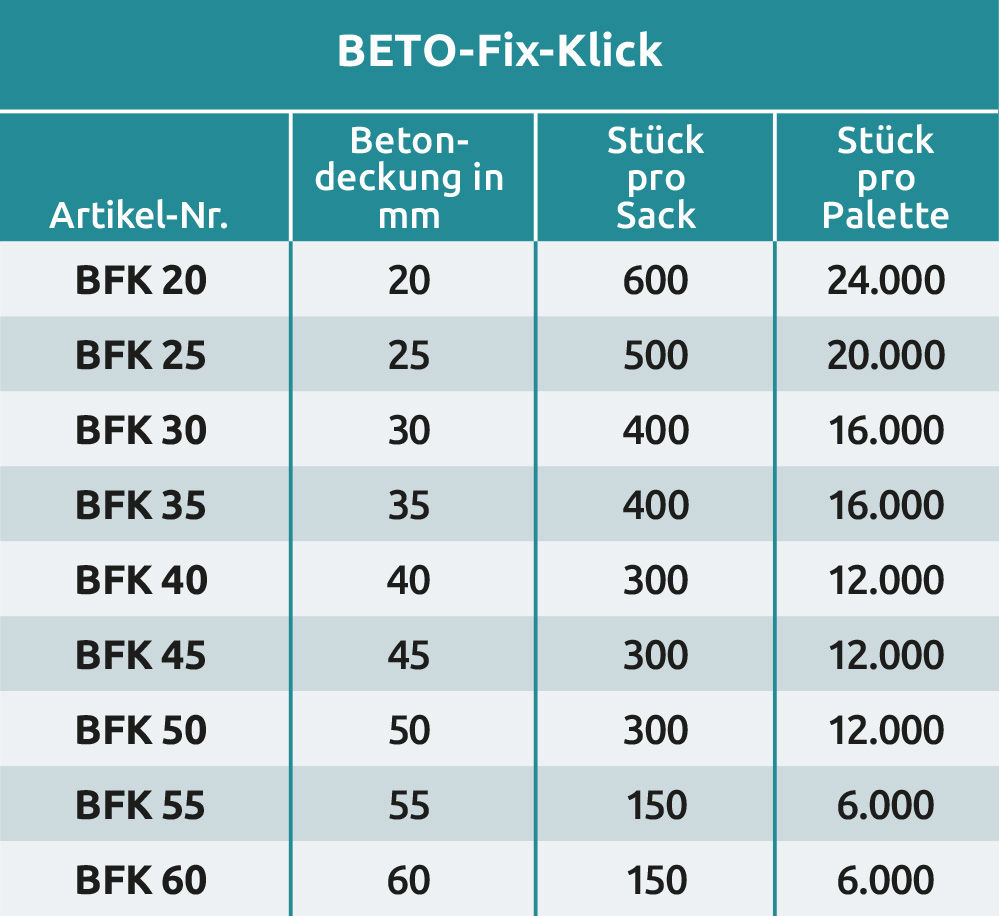This screenshot has width=999, height=916.
Task: Select the Artikel-Nr. column header
Action: click(x=139, y=216)
